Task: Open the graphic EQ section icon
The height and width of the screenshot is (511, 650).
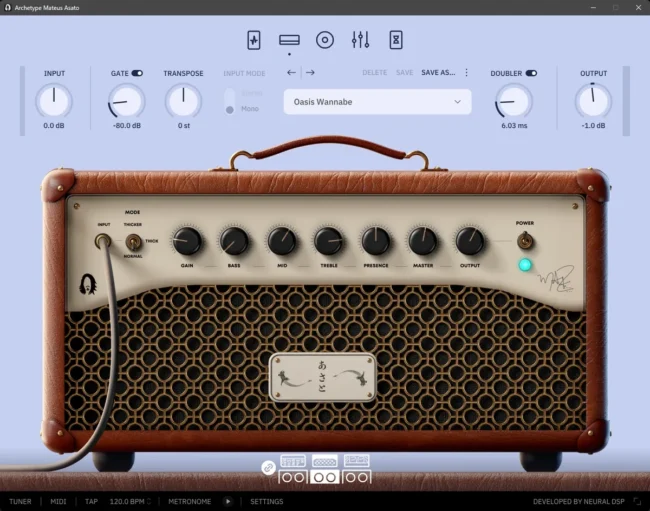Action: [360, 40]
